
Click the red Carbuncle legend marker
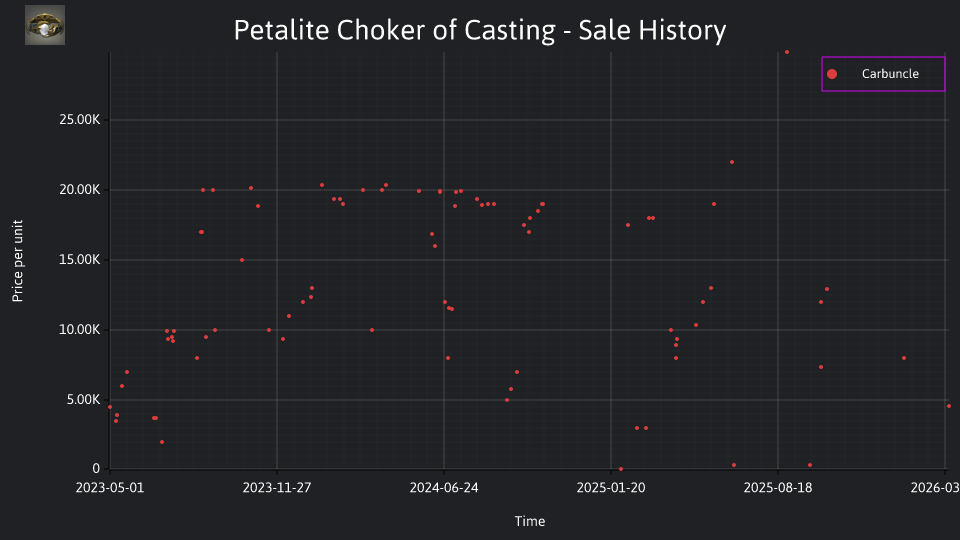pyautogui.click(x=831, y=74)
